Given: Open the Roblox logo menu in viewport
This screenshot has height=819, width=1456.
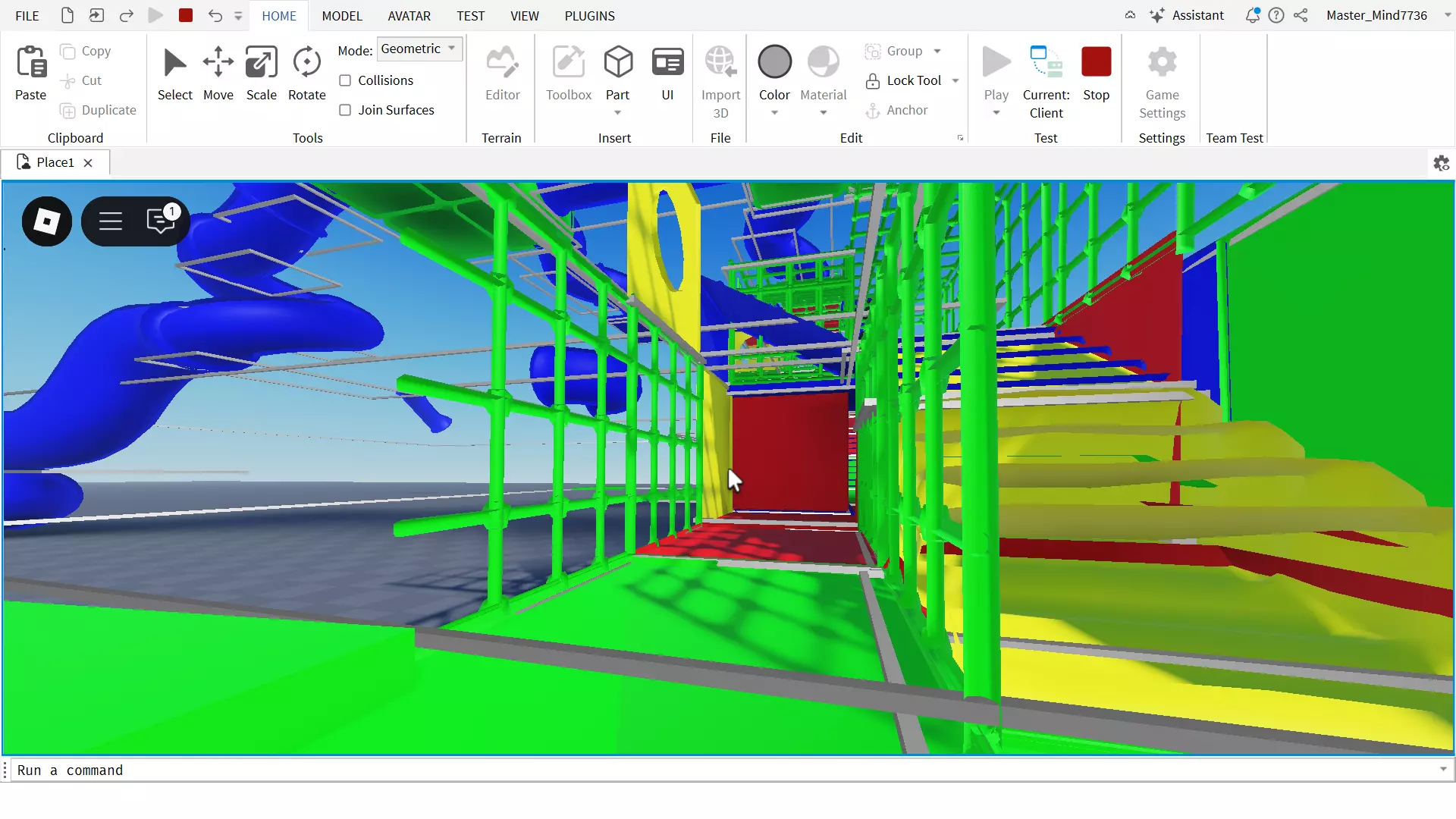Looking at the screenshot, I should coord(47,221).
